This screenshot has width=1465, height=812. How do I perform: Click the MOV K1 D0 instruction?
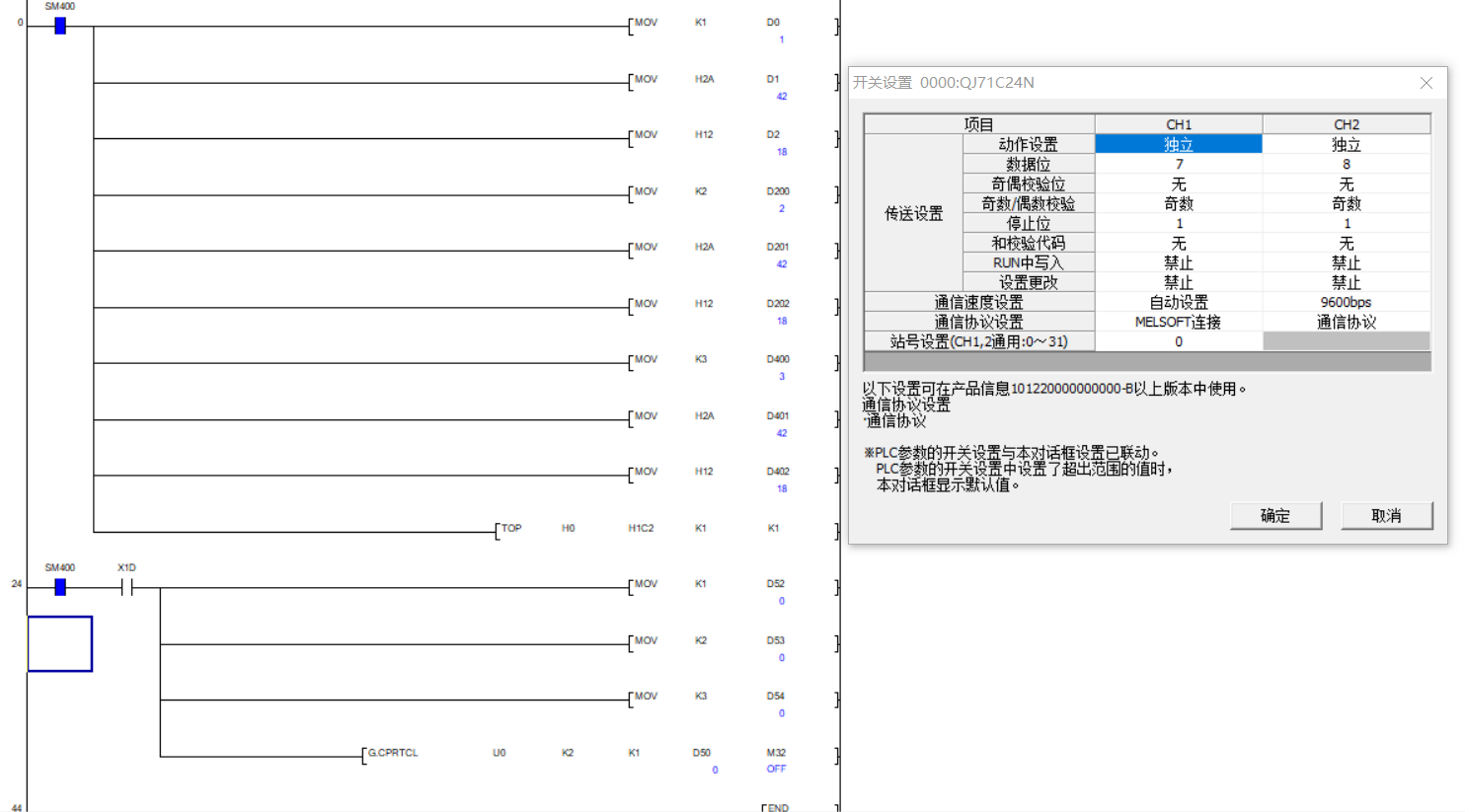(646, 24)
